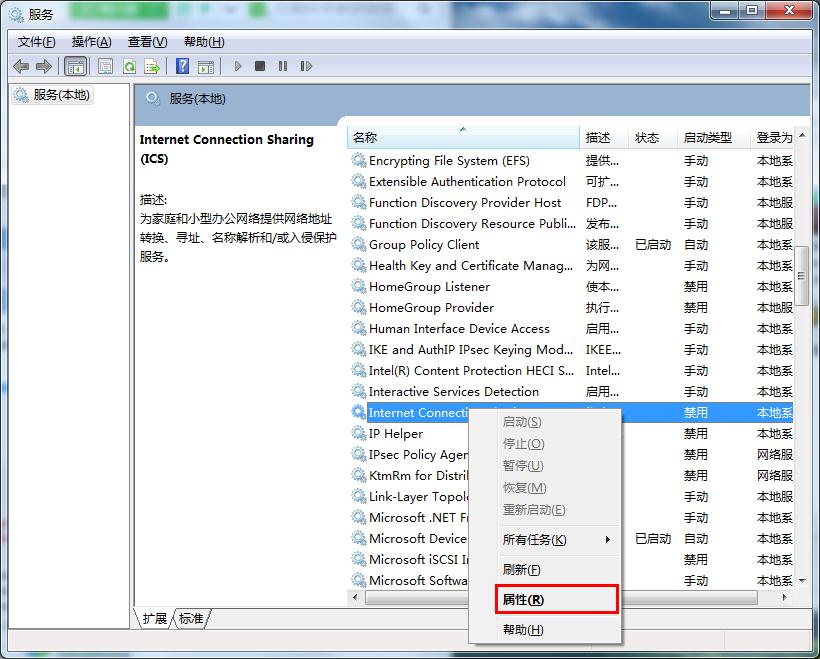The image size is (820, 659).
Task: Click the Export list toolbar icon
Action: pos(152,66)
